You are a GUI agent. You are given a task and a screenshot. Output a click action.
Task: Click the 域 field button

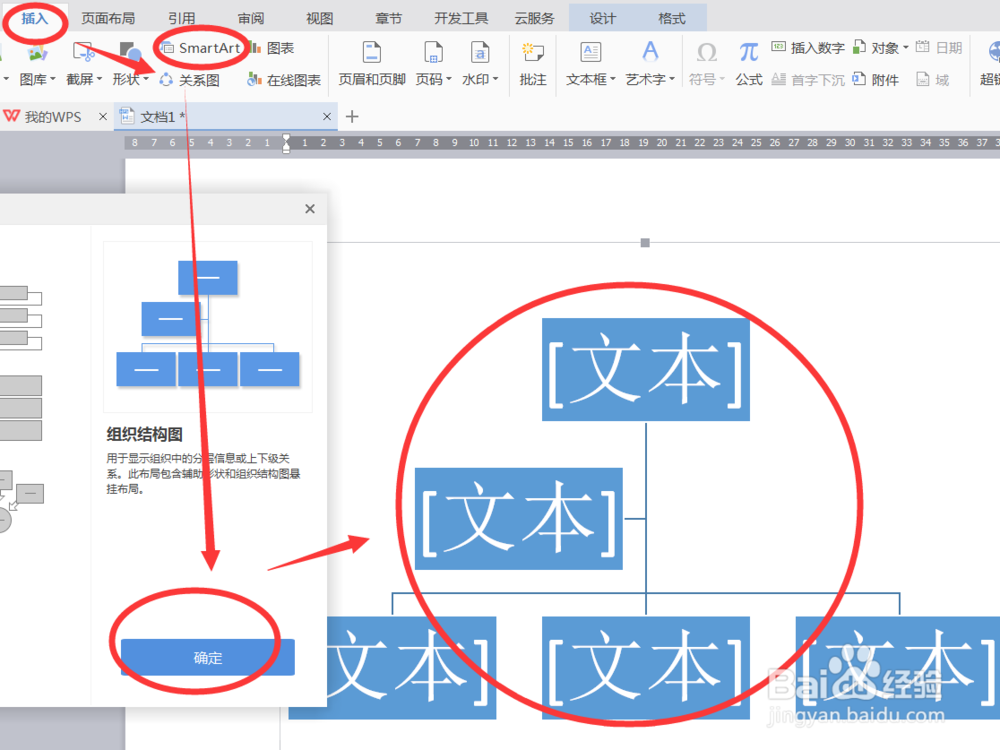[932, 80]
